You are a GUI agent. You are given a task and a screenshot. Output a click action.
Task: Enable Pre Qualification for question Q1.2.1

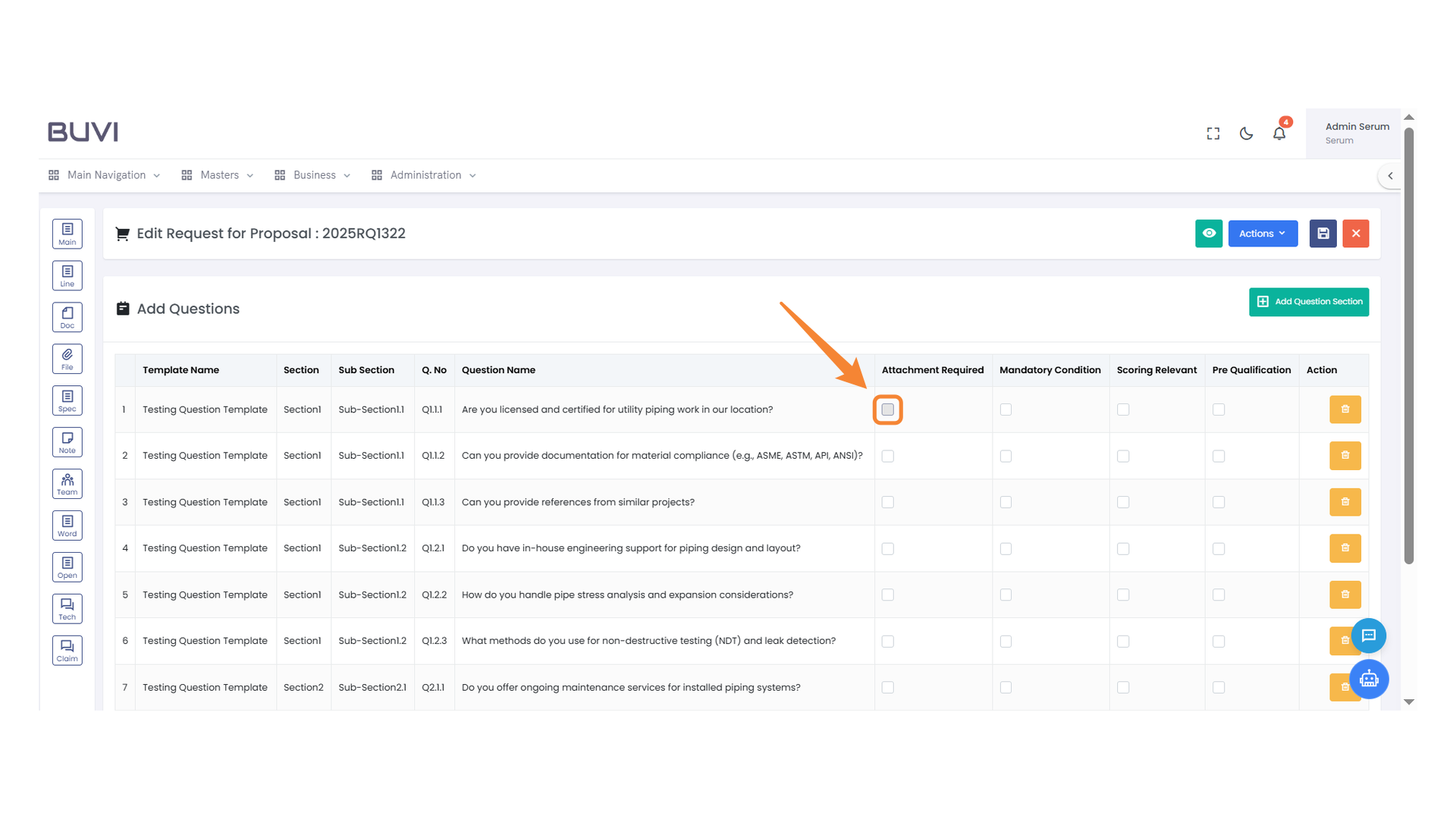tap(1219, 548)
